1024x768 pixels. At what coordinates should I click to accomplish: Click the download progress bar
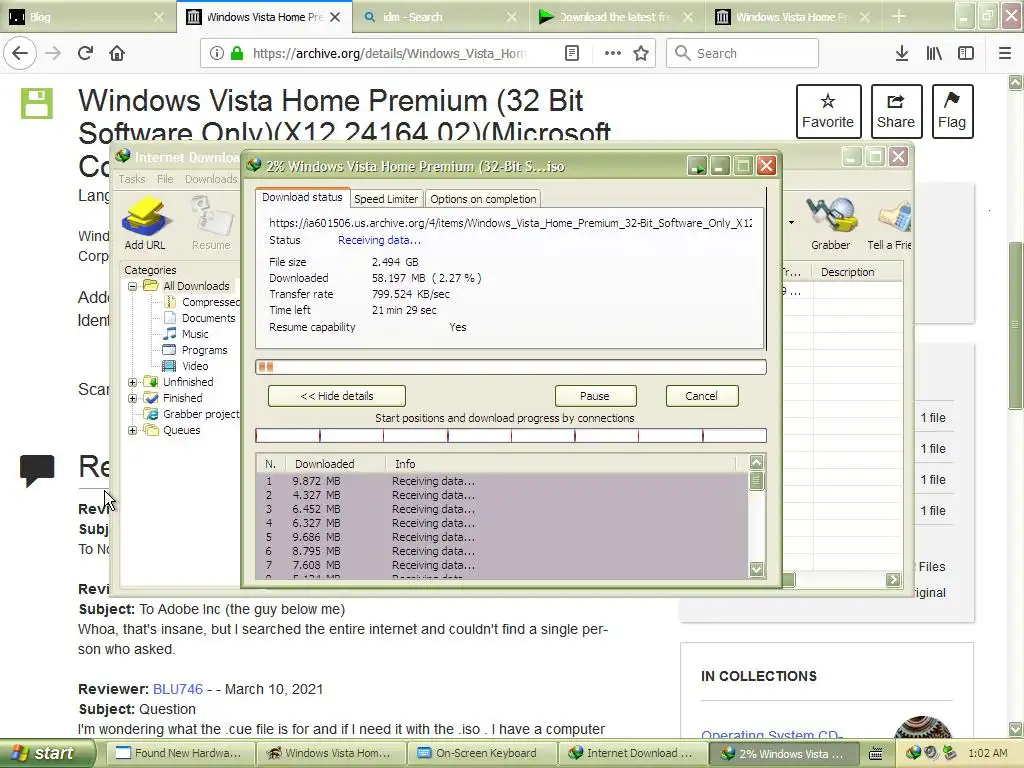tap(511, 367)
